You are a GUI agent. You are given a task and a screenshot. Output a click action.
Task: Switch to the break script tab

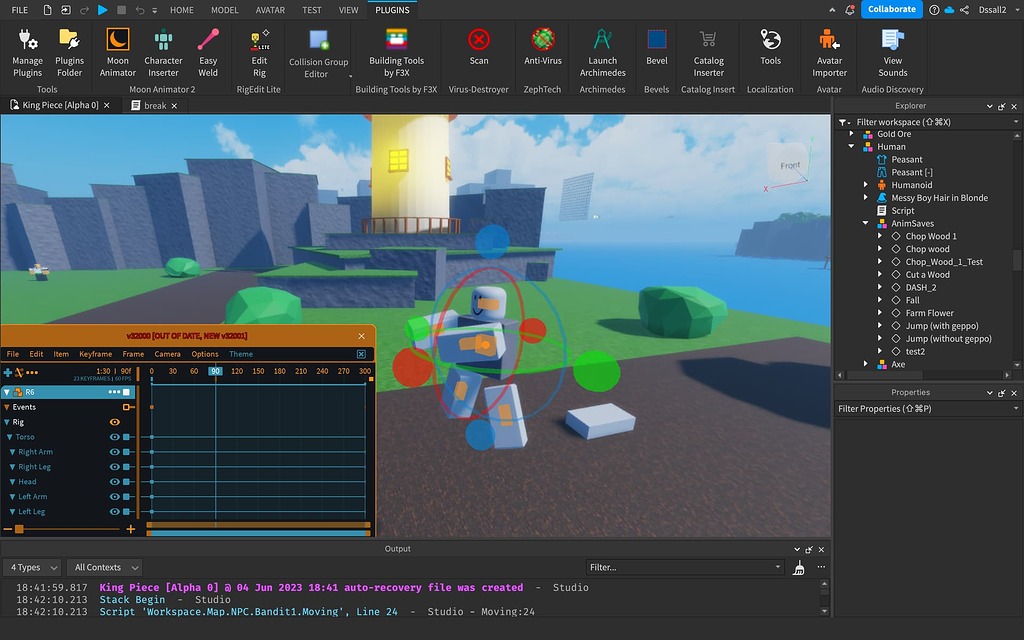click(156, 104)
